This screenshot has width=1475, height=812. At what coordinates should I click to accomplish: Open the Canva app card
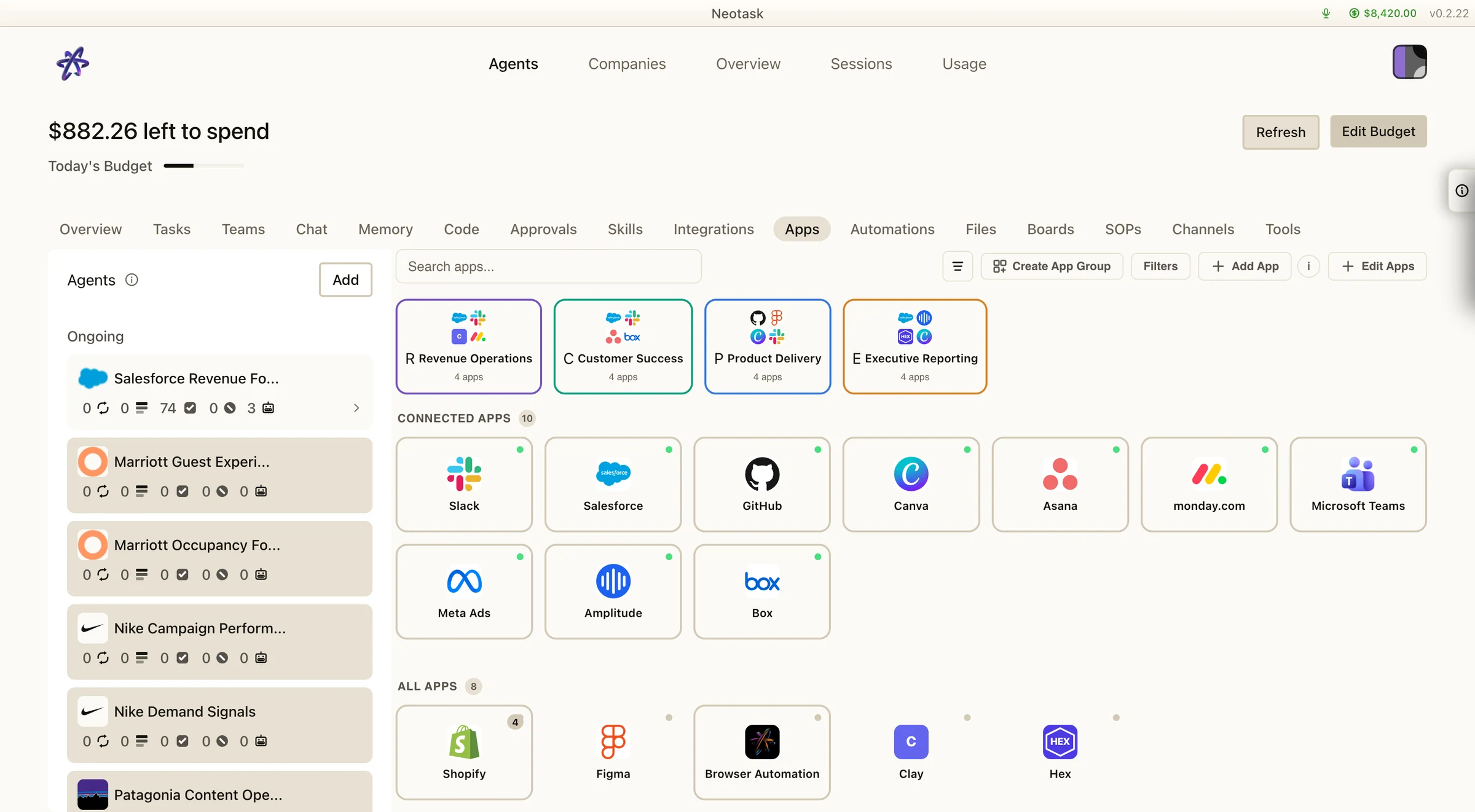(911, 484)
